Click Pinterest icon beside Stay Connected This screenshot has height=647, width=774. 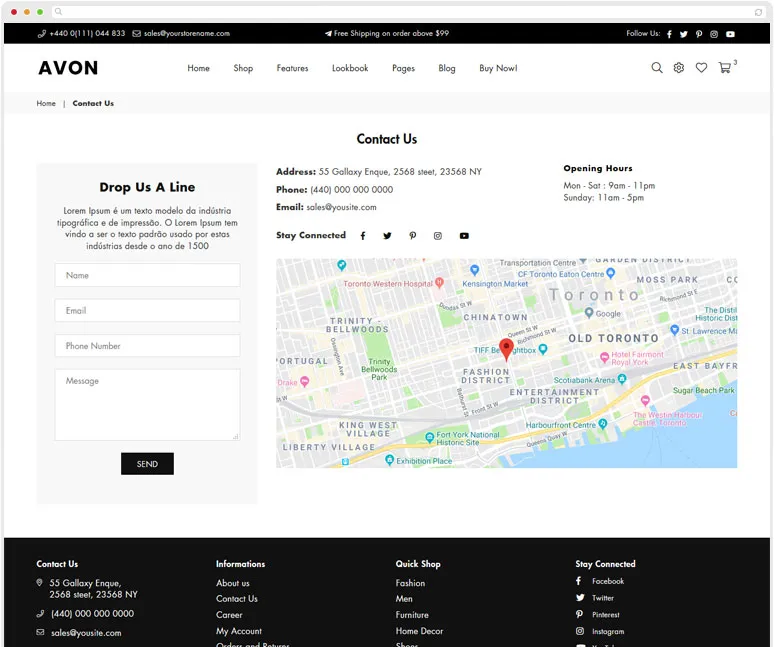tap(412, 236)
